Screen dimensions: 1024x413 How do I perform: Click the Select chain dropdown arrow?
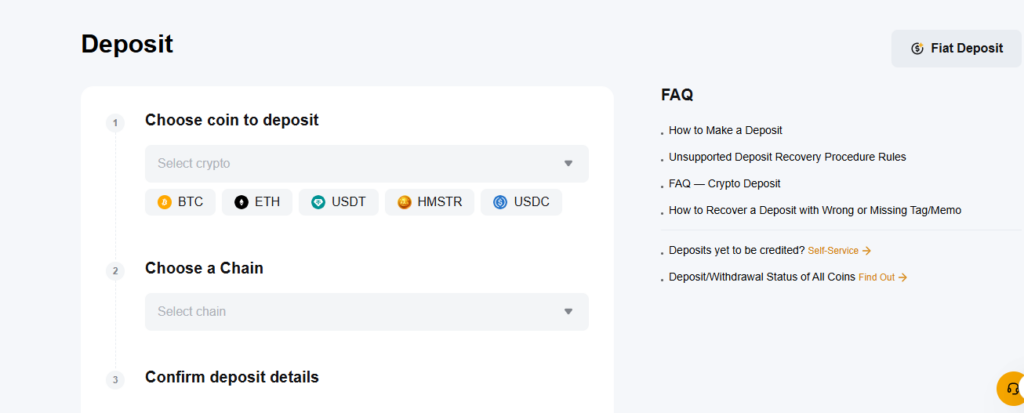tap(568, 311)
